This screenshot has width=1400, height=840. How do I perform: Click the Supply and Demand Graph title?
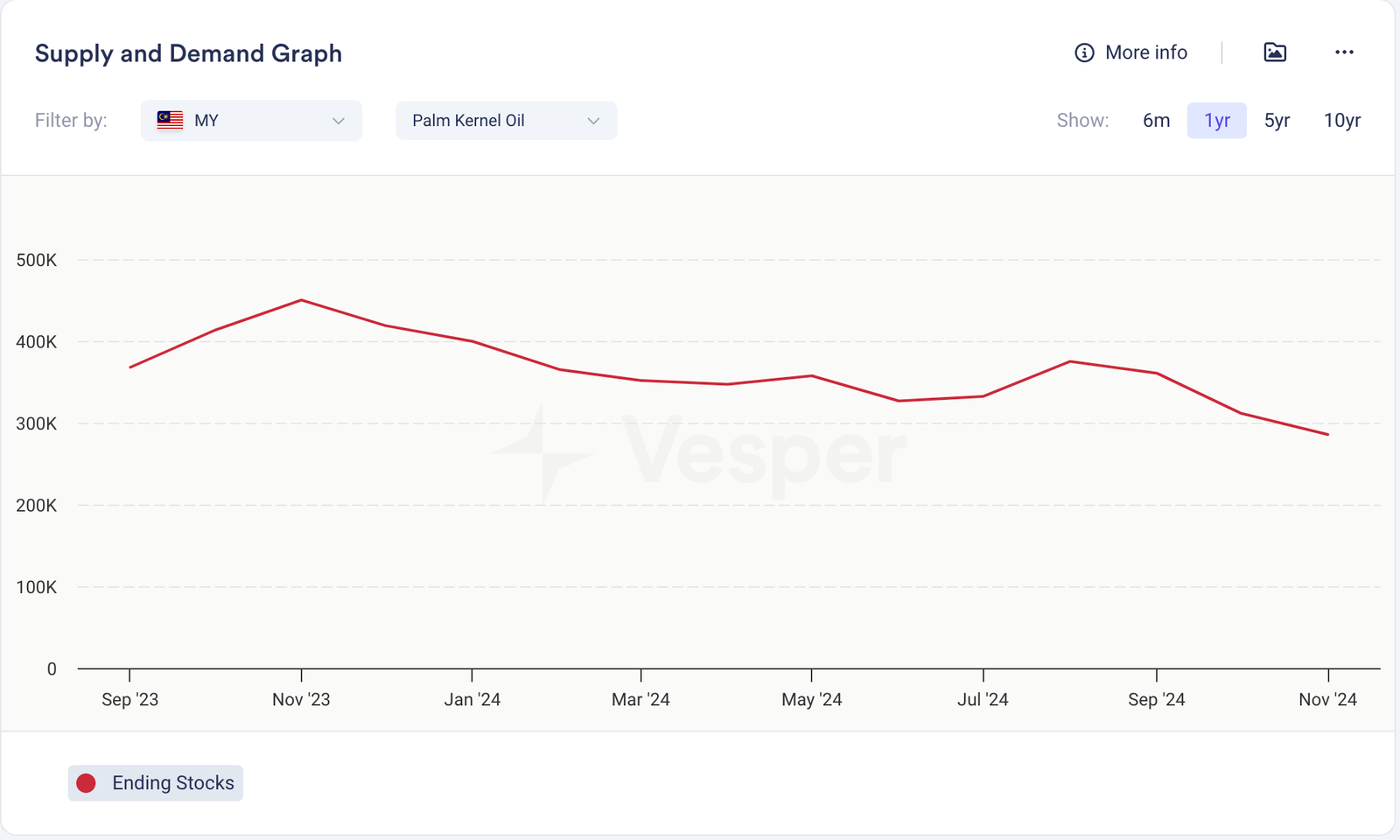pos(188,53)
